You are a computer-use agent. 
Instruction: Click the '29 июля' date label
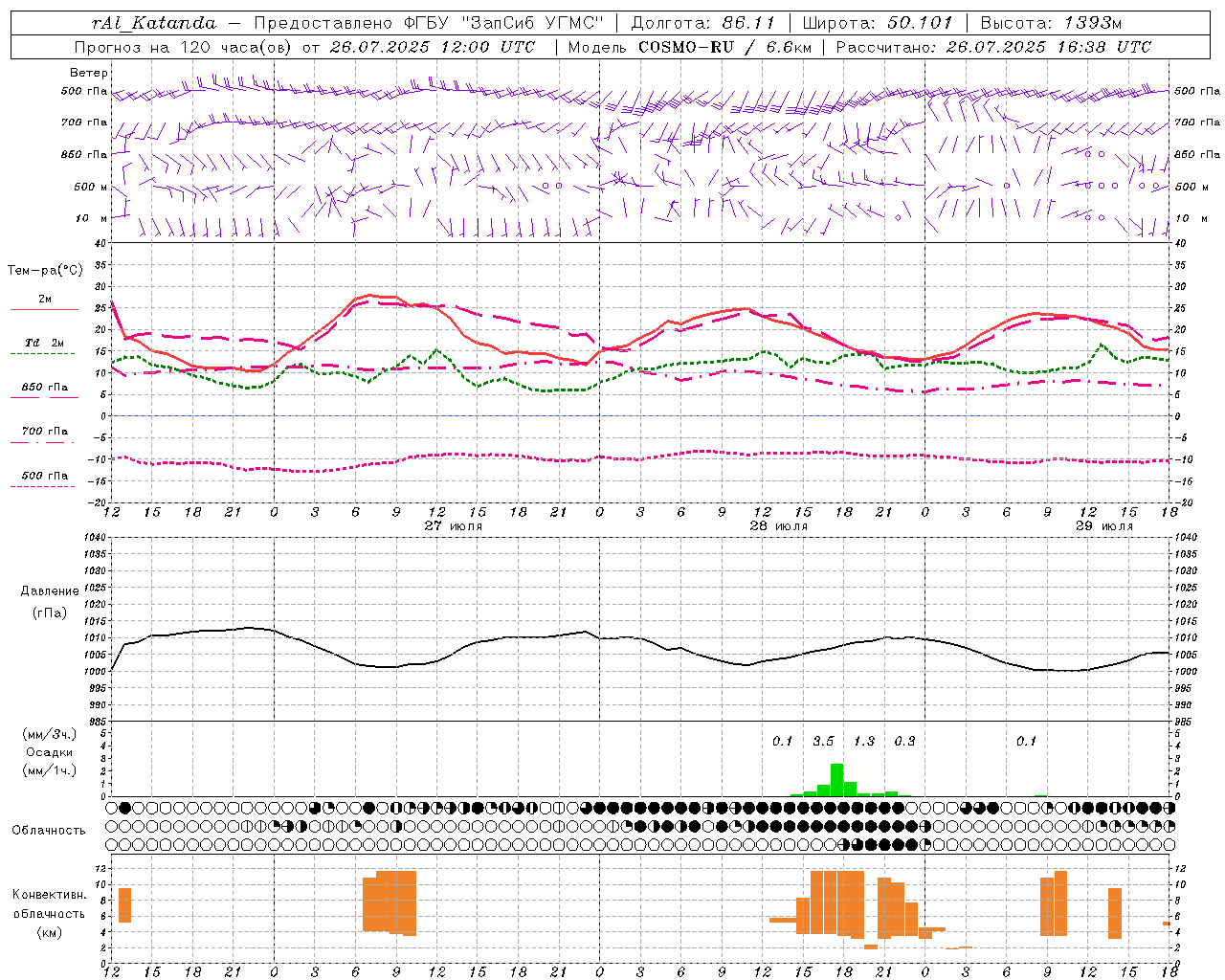pos(1104,526)
